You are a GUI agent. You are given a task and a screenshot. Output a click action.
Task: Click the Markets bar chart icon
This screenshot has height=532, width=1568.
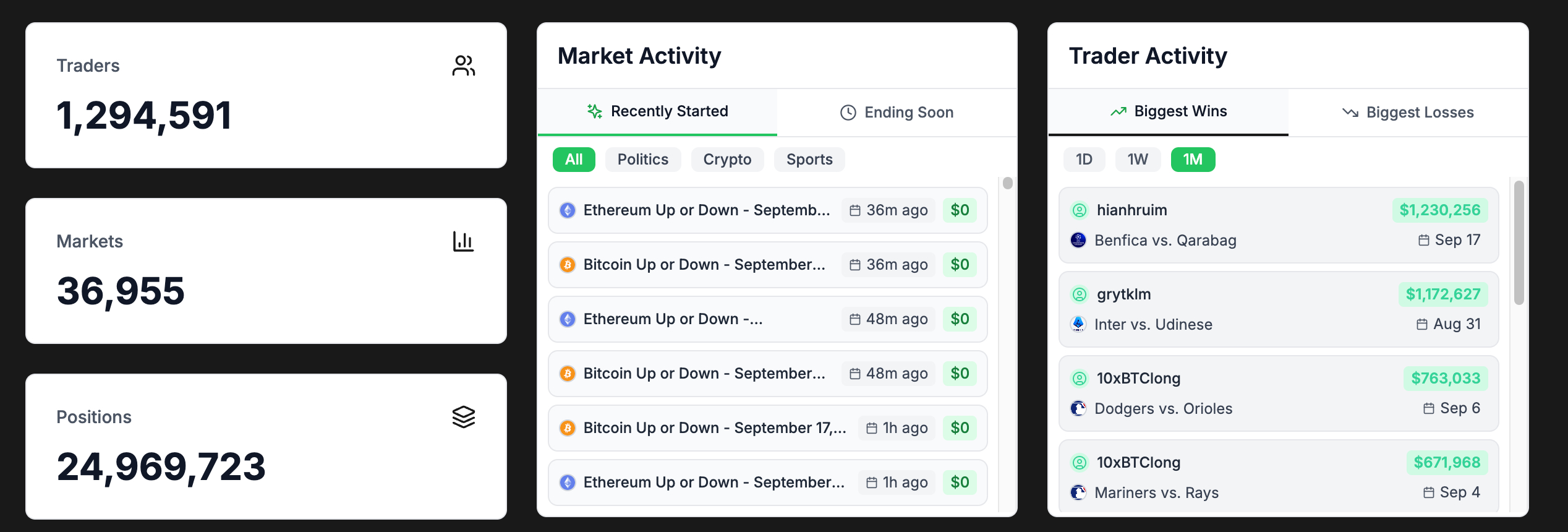[463, 241]
